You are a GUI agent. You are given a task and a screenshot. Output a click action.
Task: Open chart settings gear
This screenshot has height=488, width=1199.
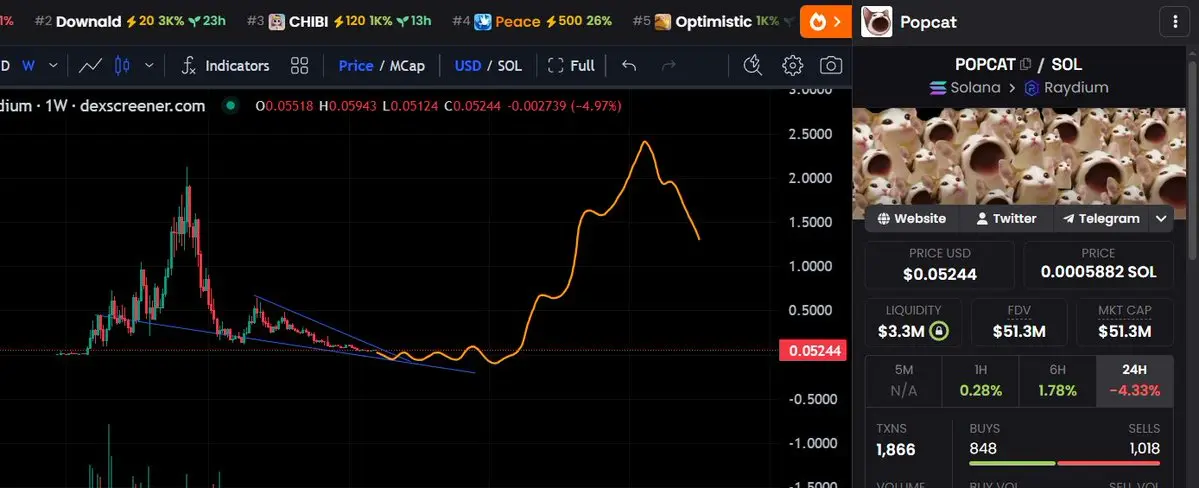(792, 66)
